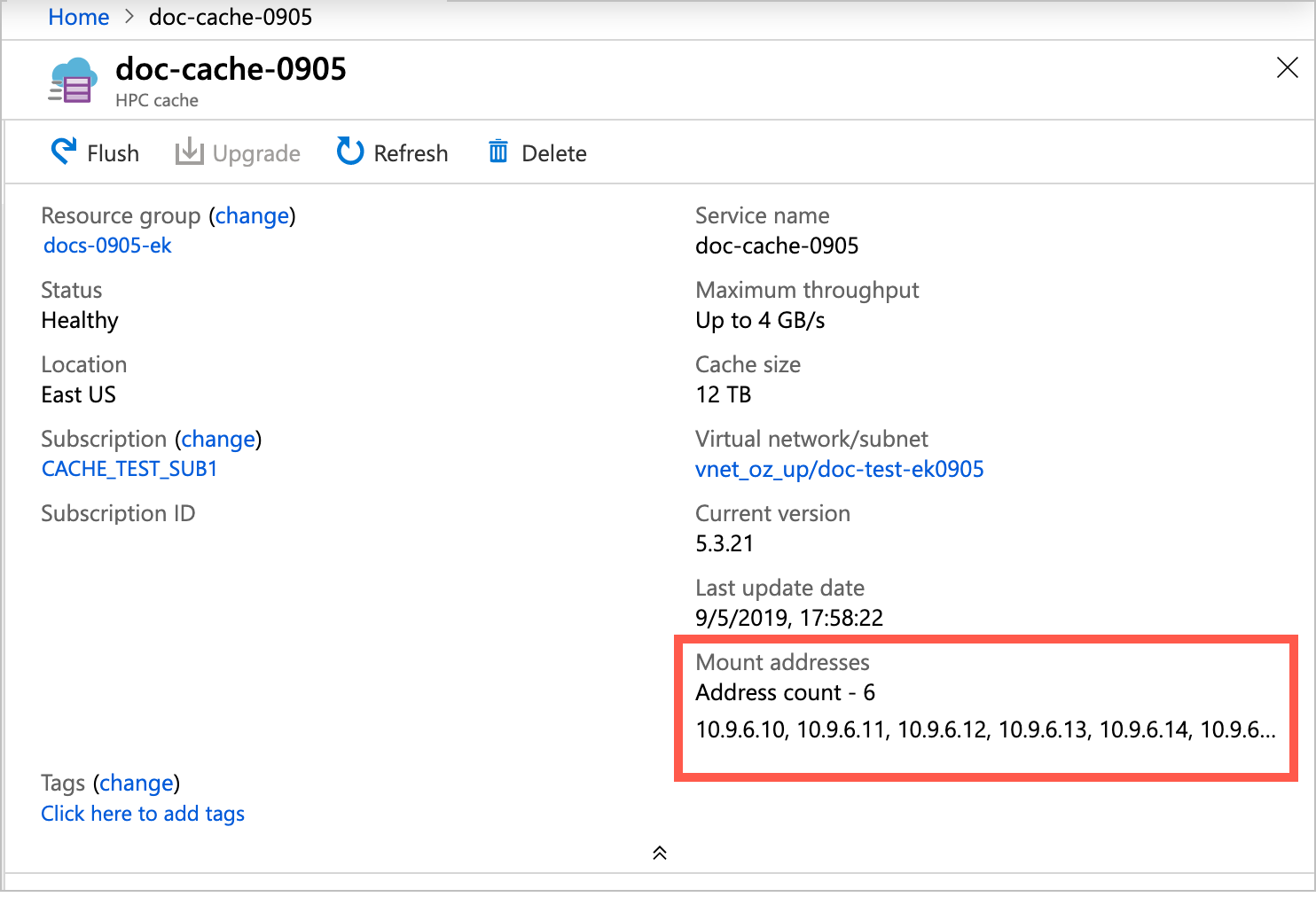This screenshot has width=1316, height=897.
Task: Select the truncated mount address list
Action: [x=984, y=730]
